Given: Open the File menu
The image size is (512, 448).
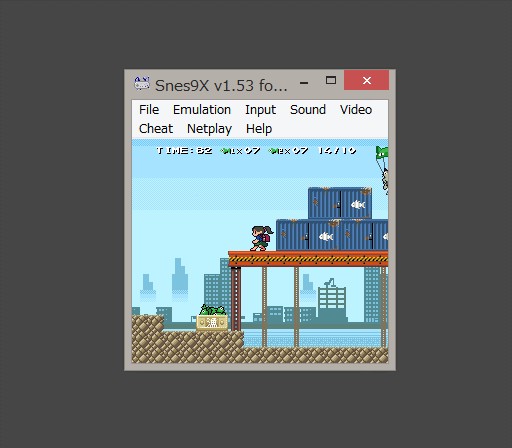Looking at the screenshot, I should click(149, 110).
